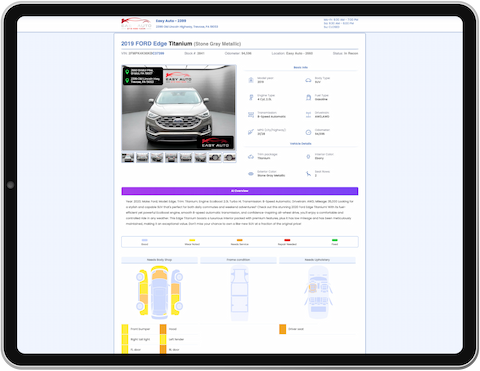Screen dimensions: 480x371
Task: Click the Drivetrain icon
Action: point(308,115)
